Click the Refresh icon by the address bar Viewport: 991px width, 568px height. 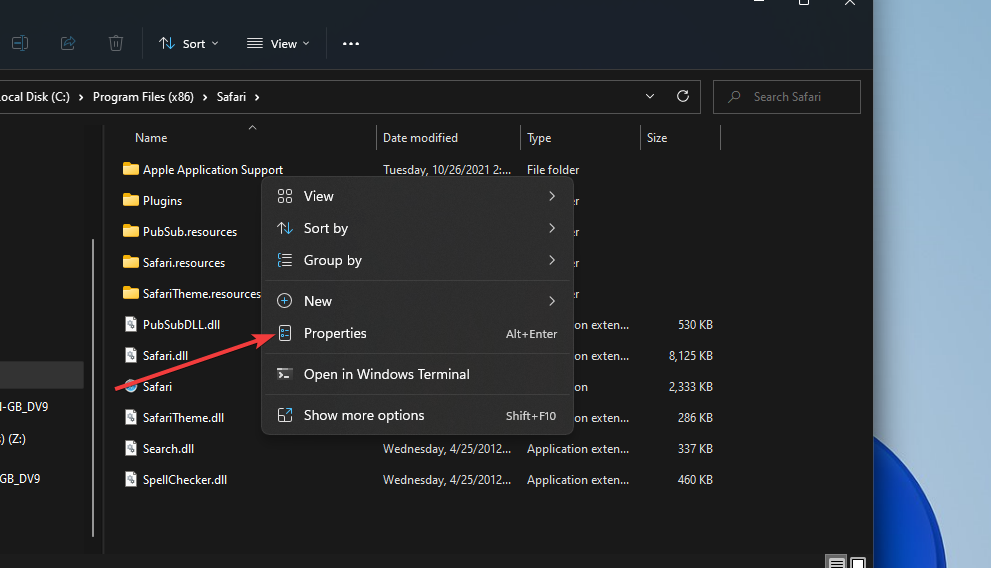click(683, 96)
